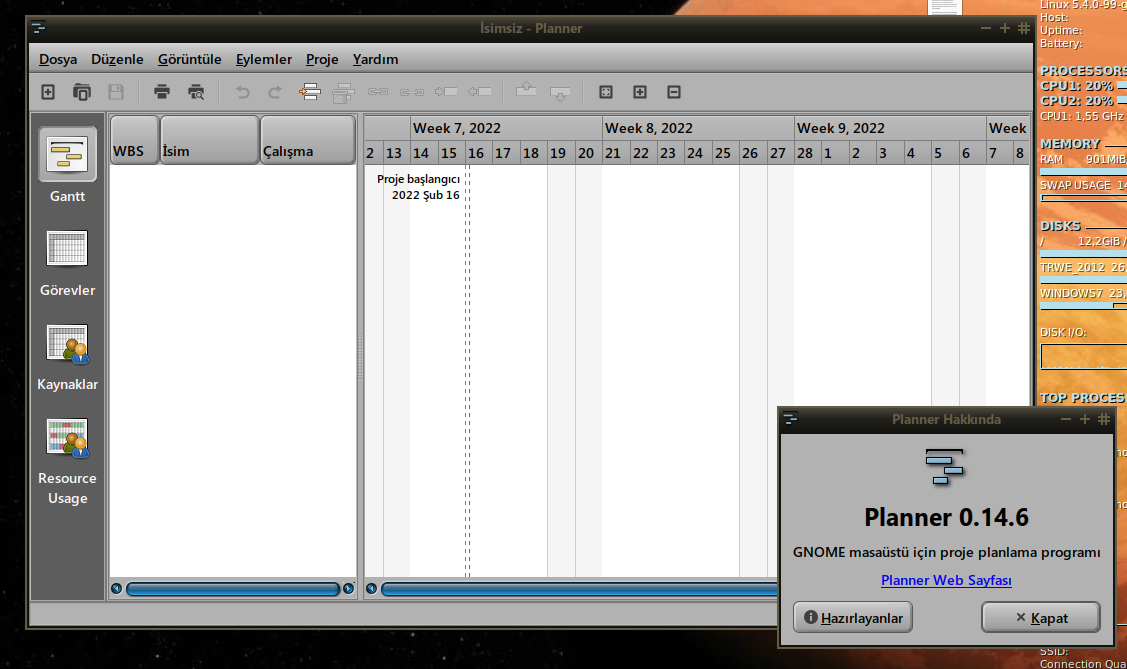Open the Kaynaklar view in sidebar
The width and height of the screenshot is (1127, 669).
(68, 357)
